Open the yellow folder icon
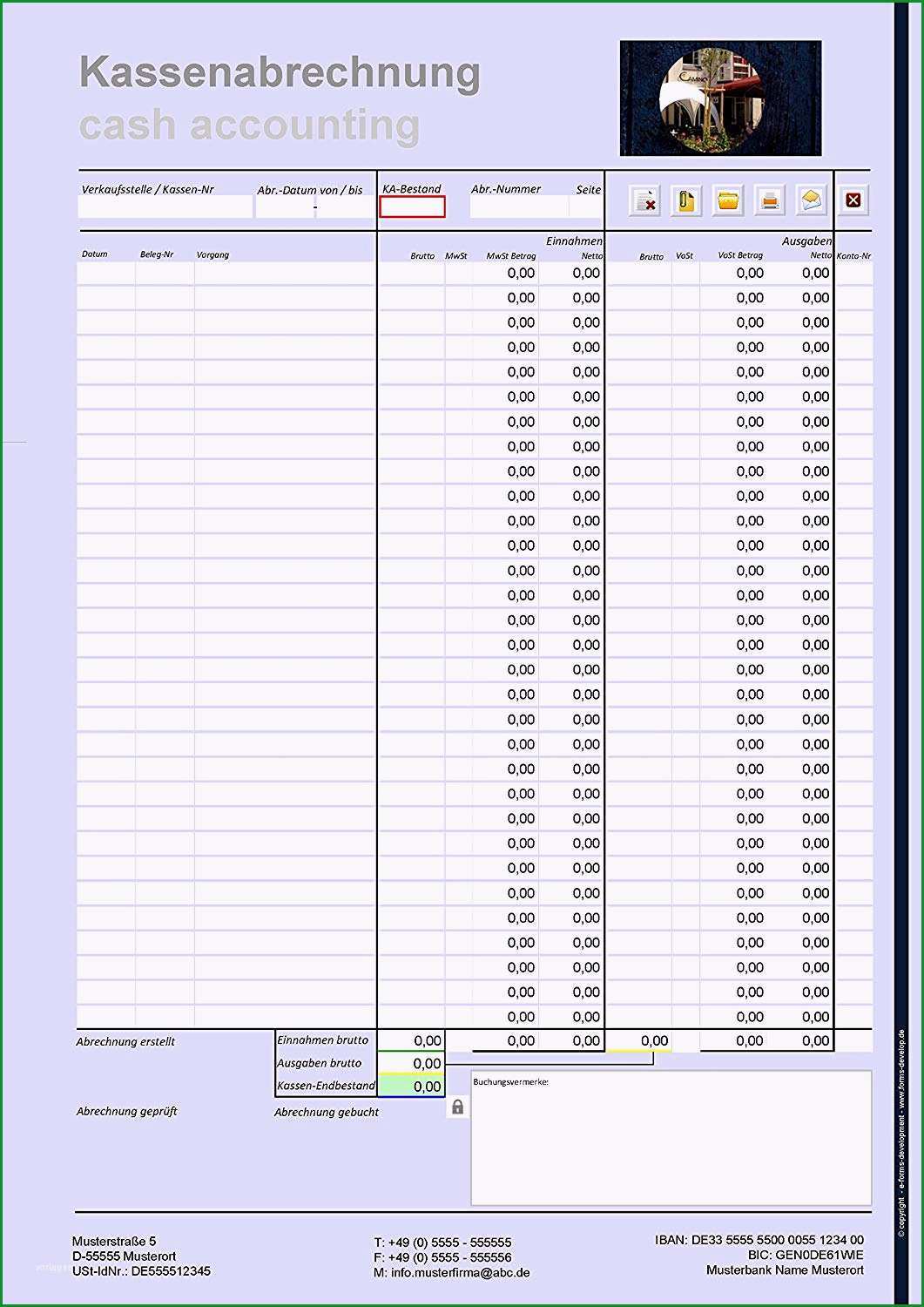The width and height of the screenshot is (924, 1307). click(x=728, y=200)
